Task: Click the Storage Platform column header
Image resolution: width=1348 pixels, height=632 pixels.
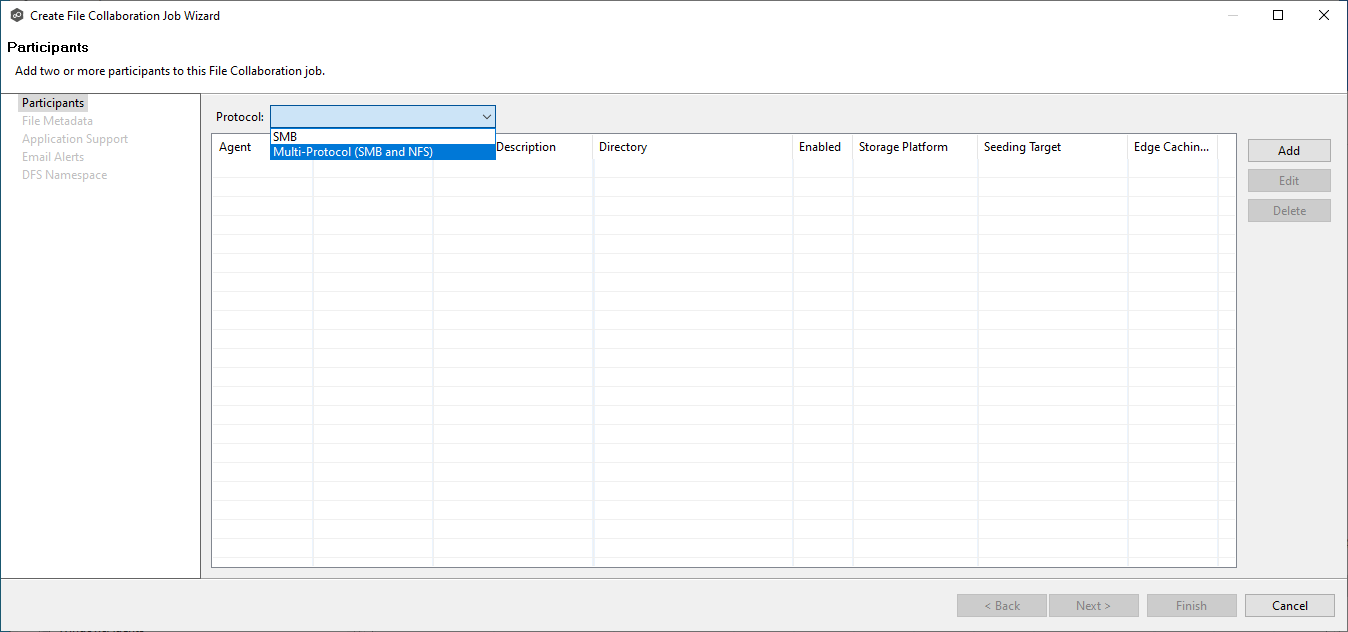Action: click(x=903, y=147)
